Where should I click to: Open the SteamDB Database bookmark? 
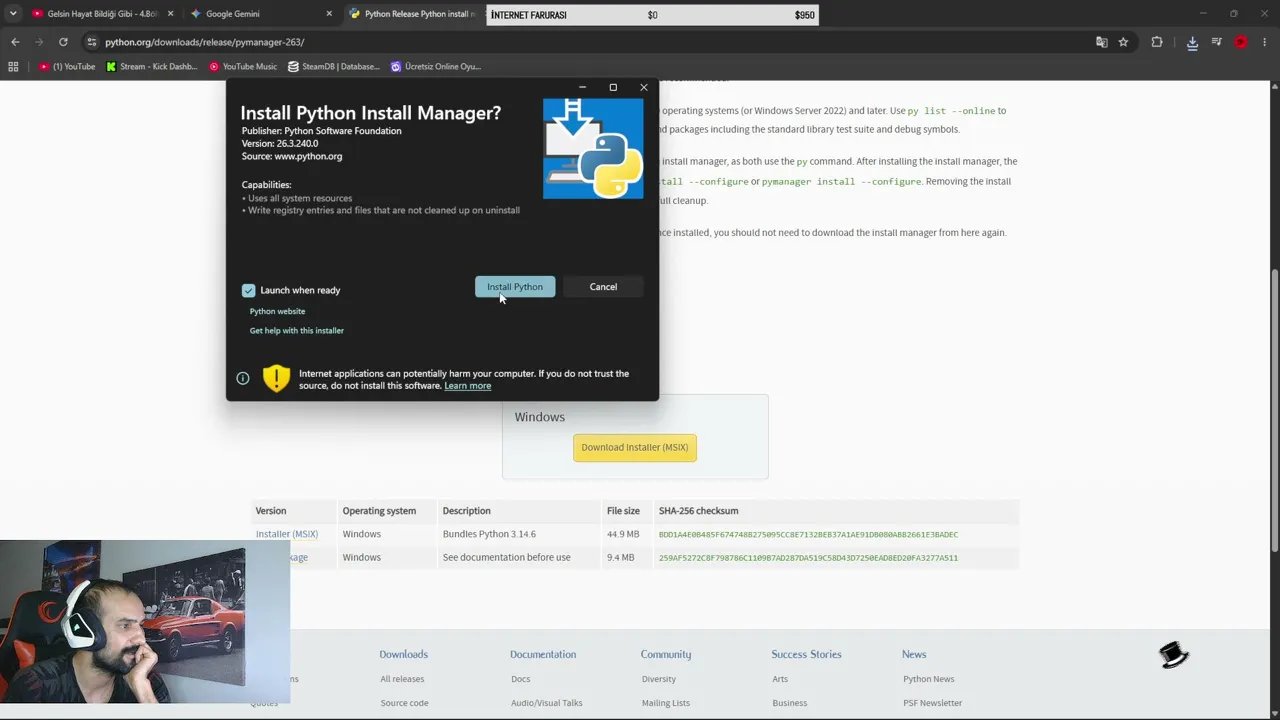334,67
